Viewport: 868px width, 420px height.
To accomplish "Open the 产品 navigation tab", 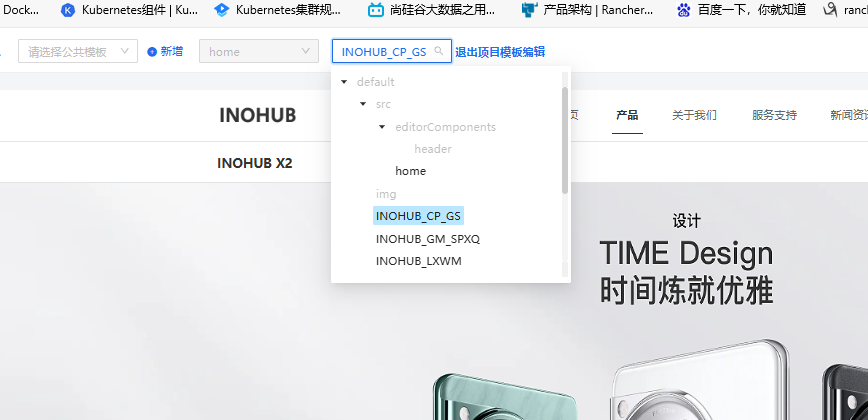I will click(627, 115).
